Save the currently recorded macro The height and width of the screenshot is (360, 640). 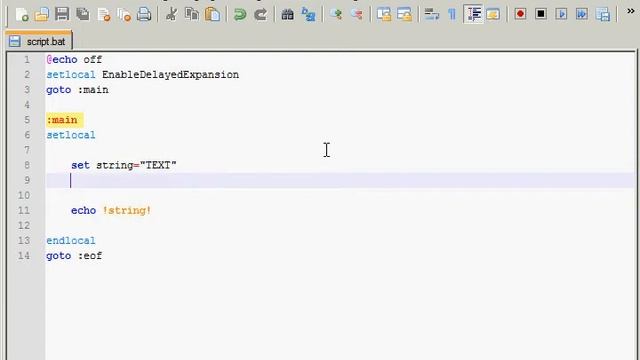tap(603, 15)
